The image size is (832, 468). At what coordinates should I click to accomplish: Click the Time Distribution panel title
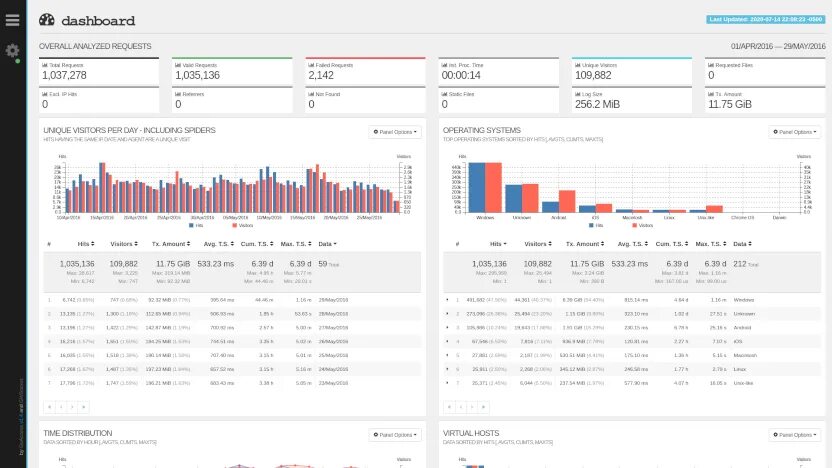(x=77, y=433)
